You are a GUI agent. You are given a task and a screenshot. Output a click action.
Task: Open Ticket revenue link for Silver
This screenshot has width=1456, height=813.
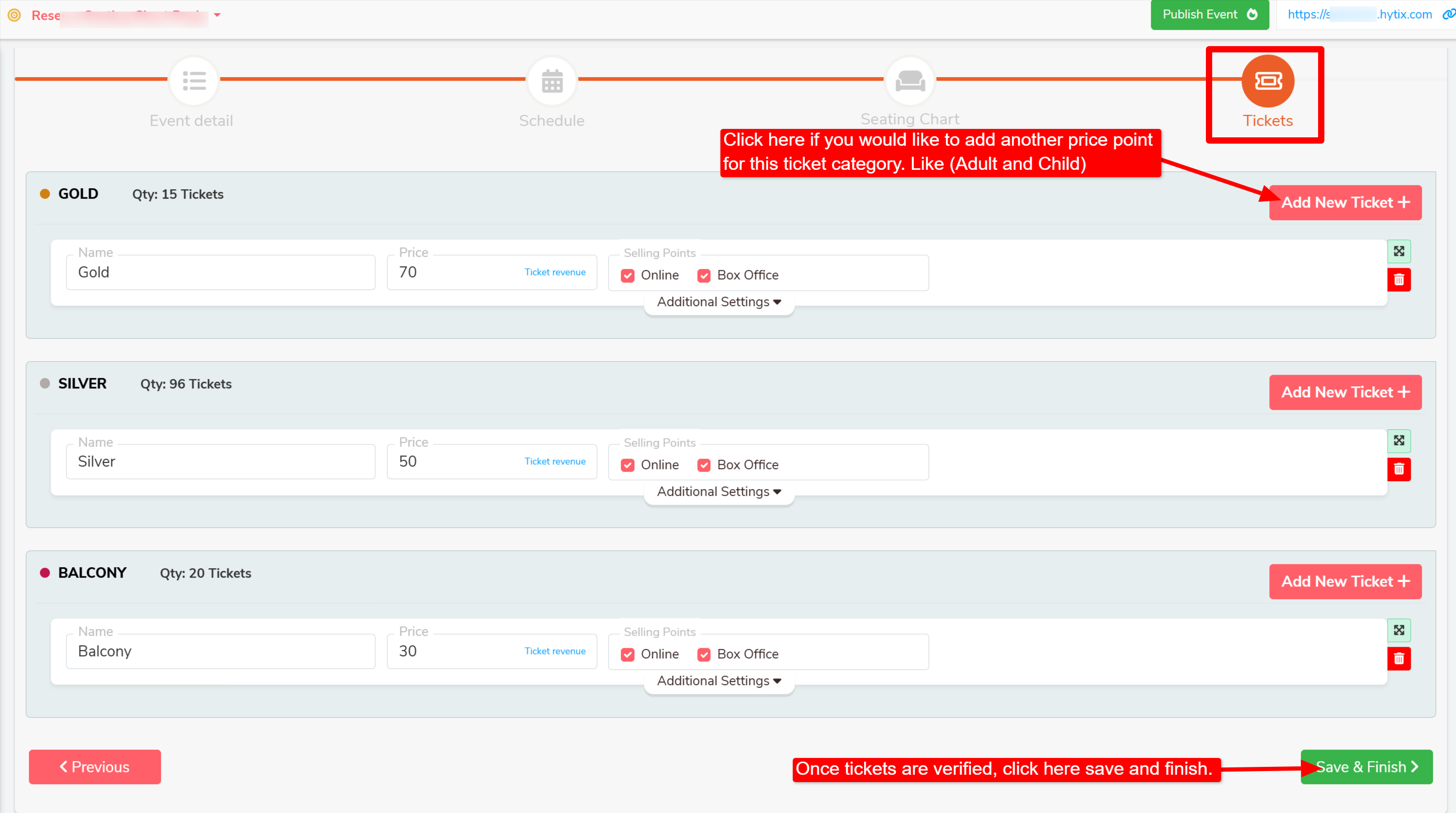(x=555, y=462)
